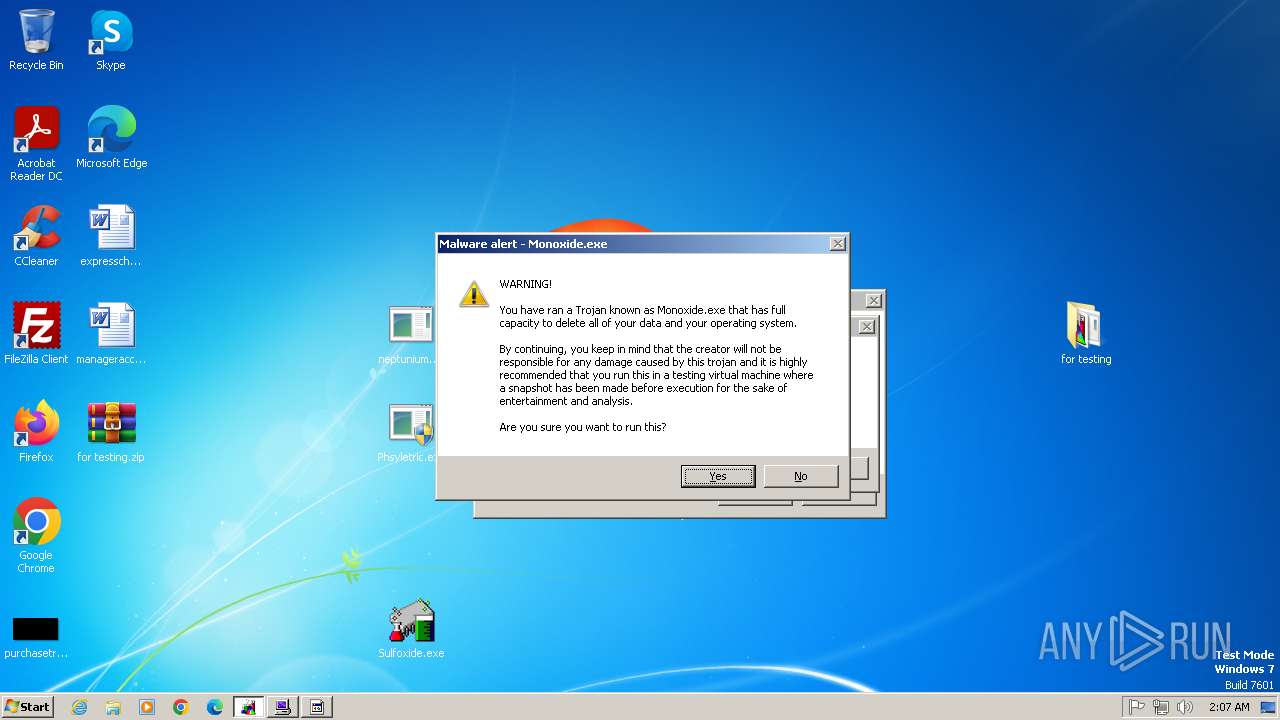Open Edge from the taskbar

215,707
